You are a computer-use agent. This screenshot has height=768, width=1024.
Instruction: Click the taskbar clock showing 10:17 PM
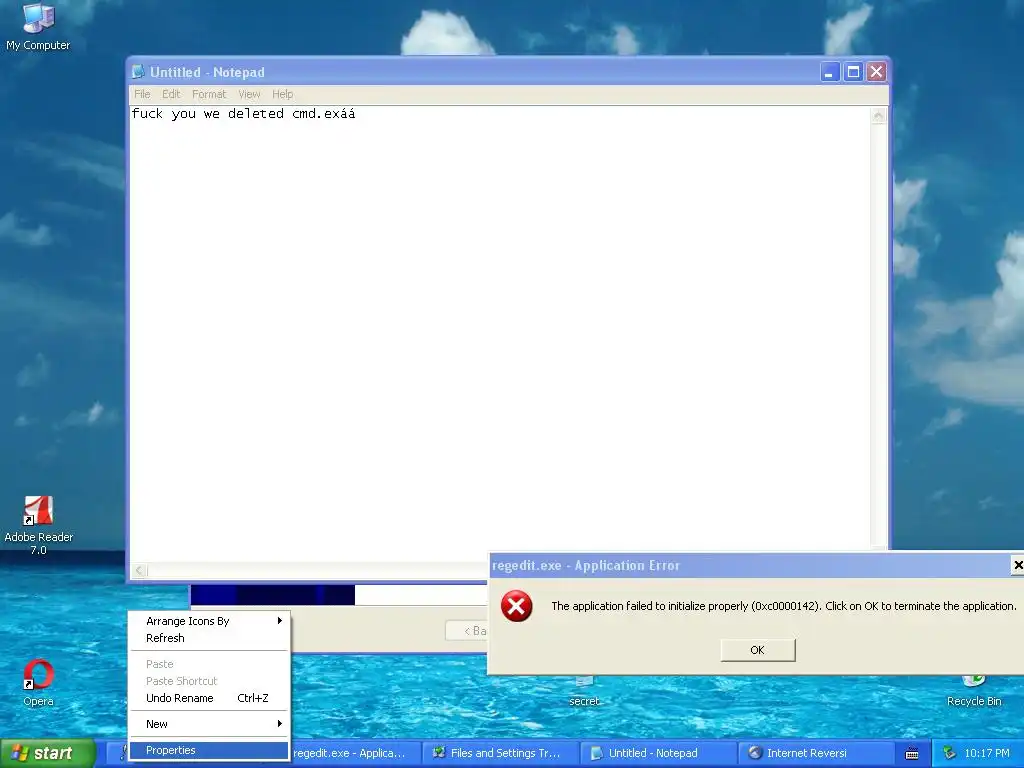(987, 754)
